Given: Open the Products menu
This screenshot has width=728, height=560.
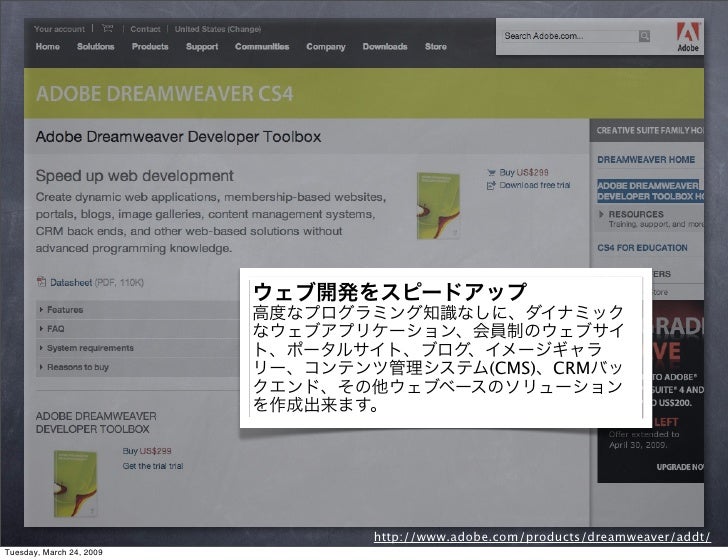Looking at the screenshot, I should 150,46.
